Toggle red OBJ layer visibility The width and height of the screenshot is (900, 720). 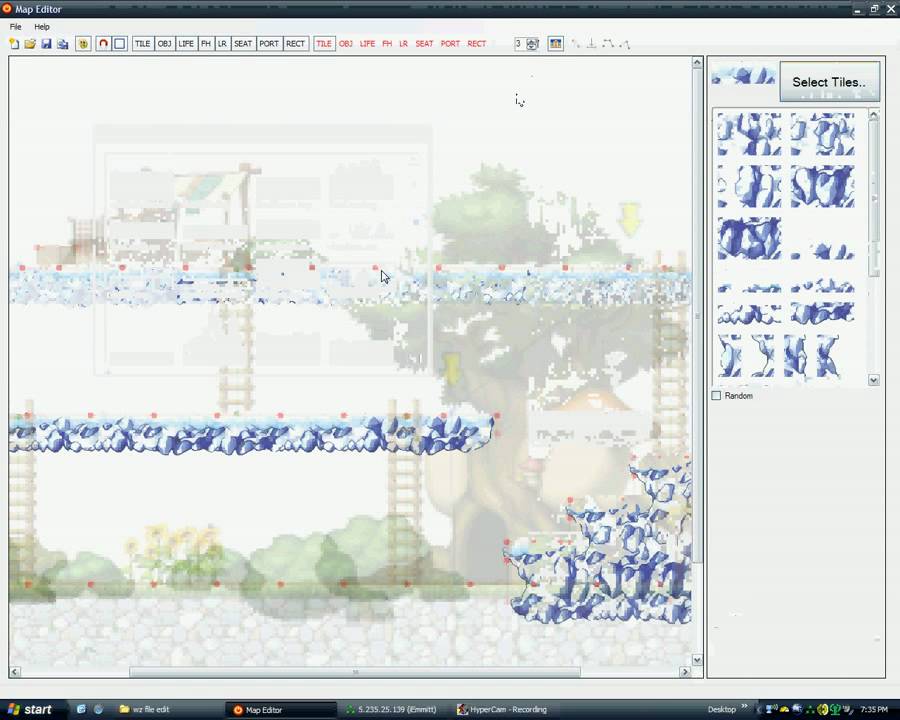(346, 44)
